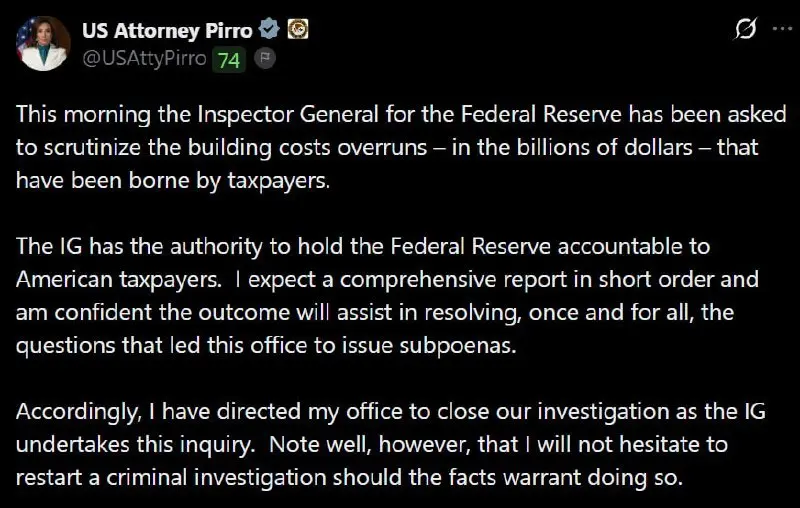Click the words 'Note well, however'
The width and height of the screenshot is (800, 508).
tap(370, 444)
